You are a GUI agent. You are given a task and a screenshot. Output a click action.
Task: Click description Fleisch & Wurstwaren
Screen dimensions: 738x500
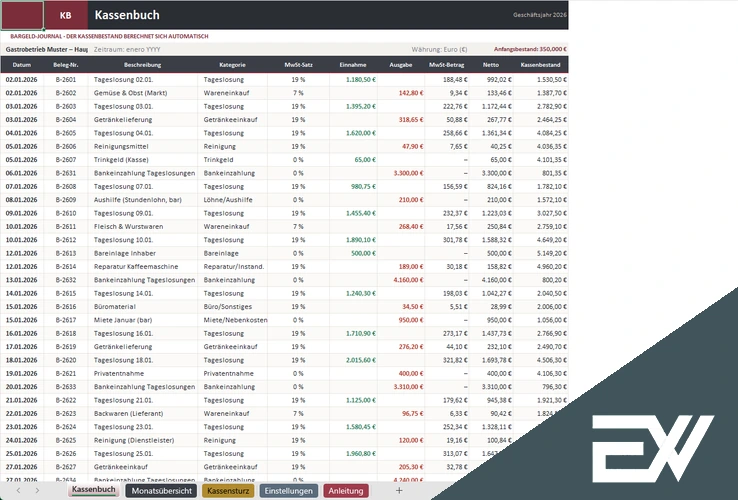128,226
